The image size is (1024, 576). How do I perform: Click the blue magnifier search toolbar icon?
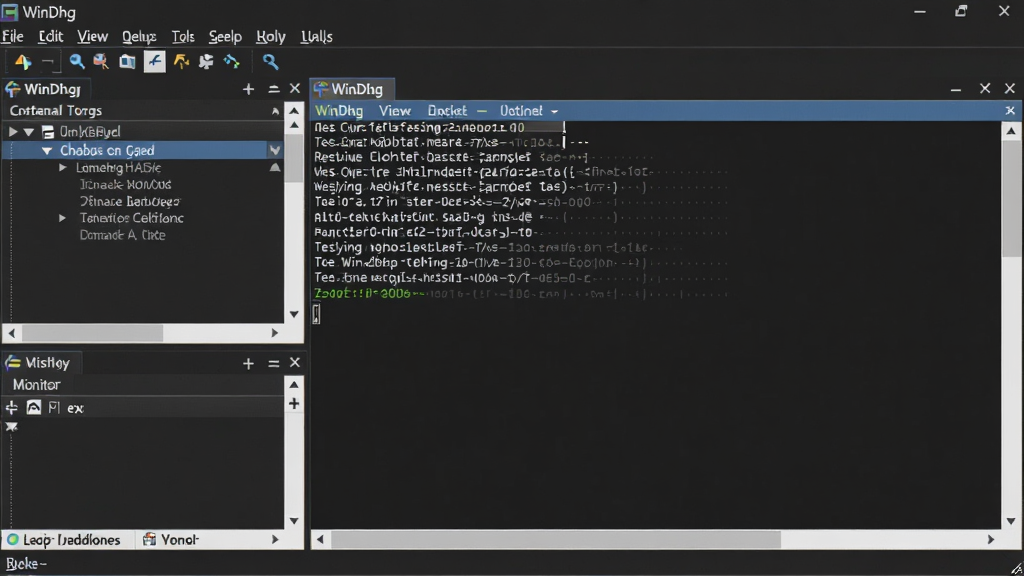76,61
